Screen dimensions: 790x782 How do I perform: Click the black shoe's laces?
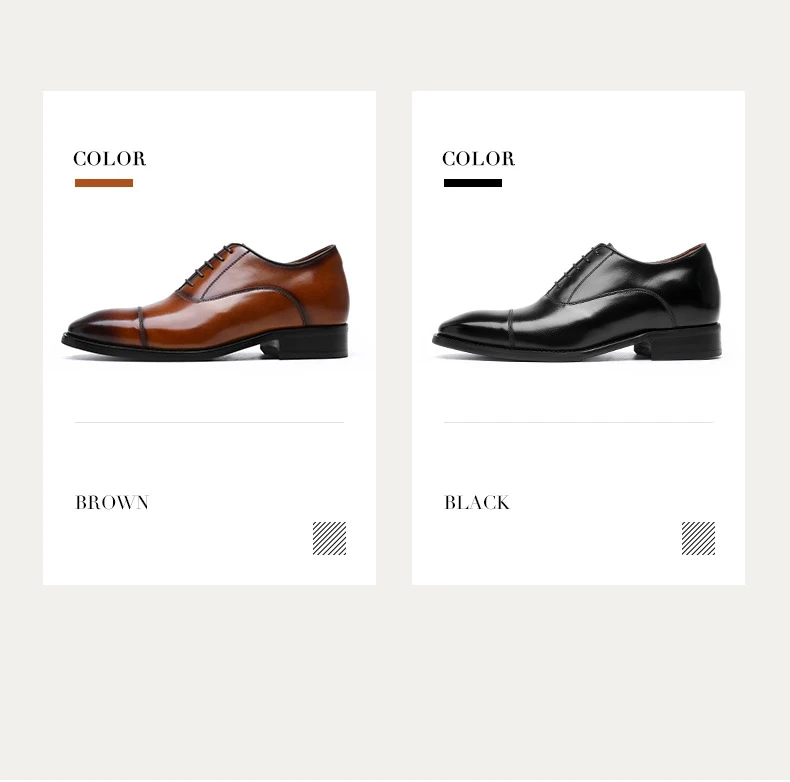tap(582, 264)
